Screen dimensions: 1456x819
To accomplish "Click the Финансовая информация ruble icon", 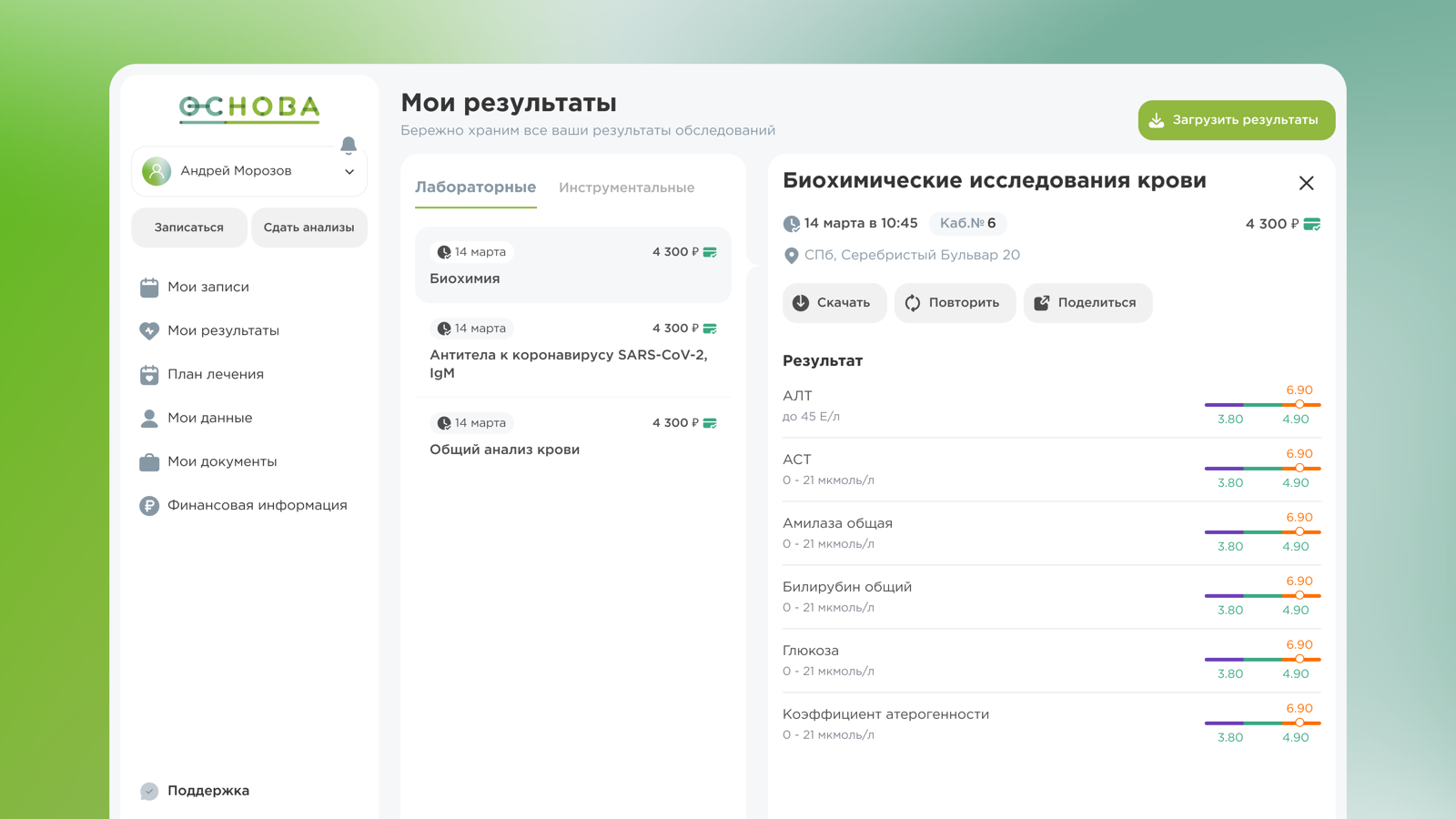I will [x=149, y=506].
